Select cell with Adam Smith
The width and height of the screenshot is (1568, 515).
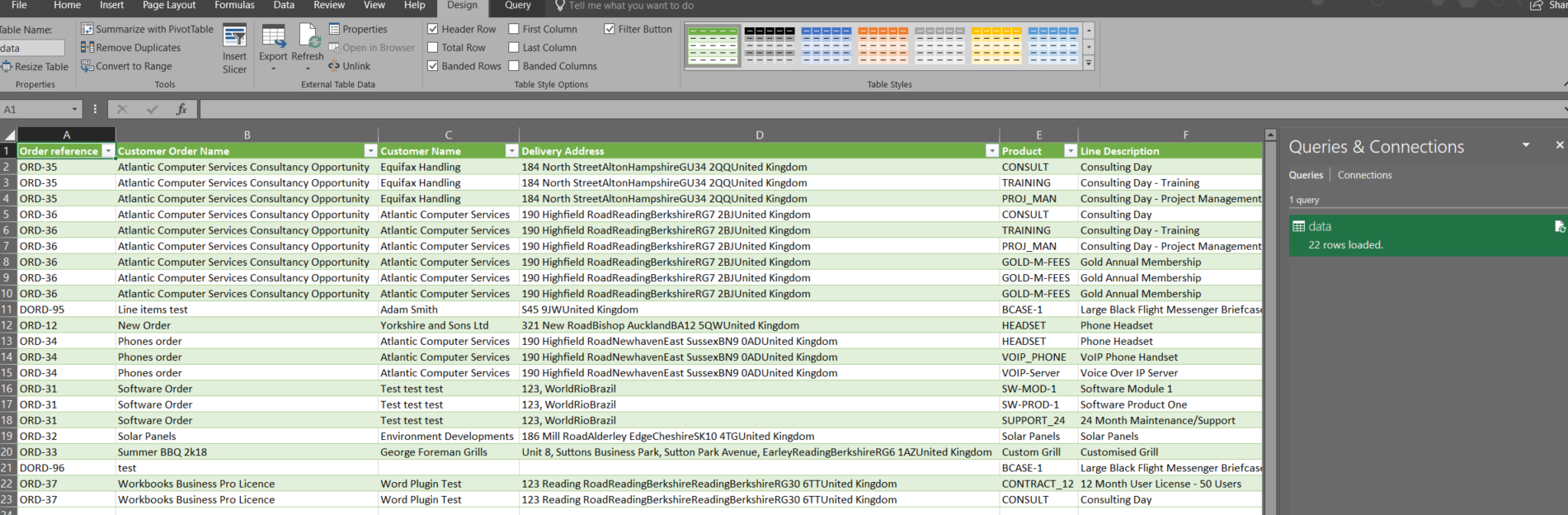[x=449, y=309]
